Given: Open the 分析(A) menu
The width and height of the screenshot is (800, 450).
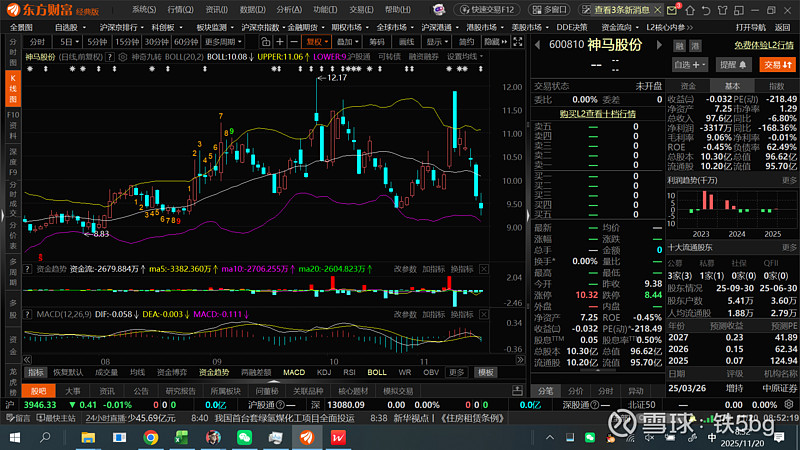Looking at the screenshot, I should 289,9.
